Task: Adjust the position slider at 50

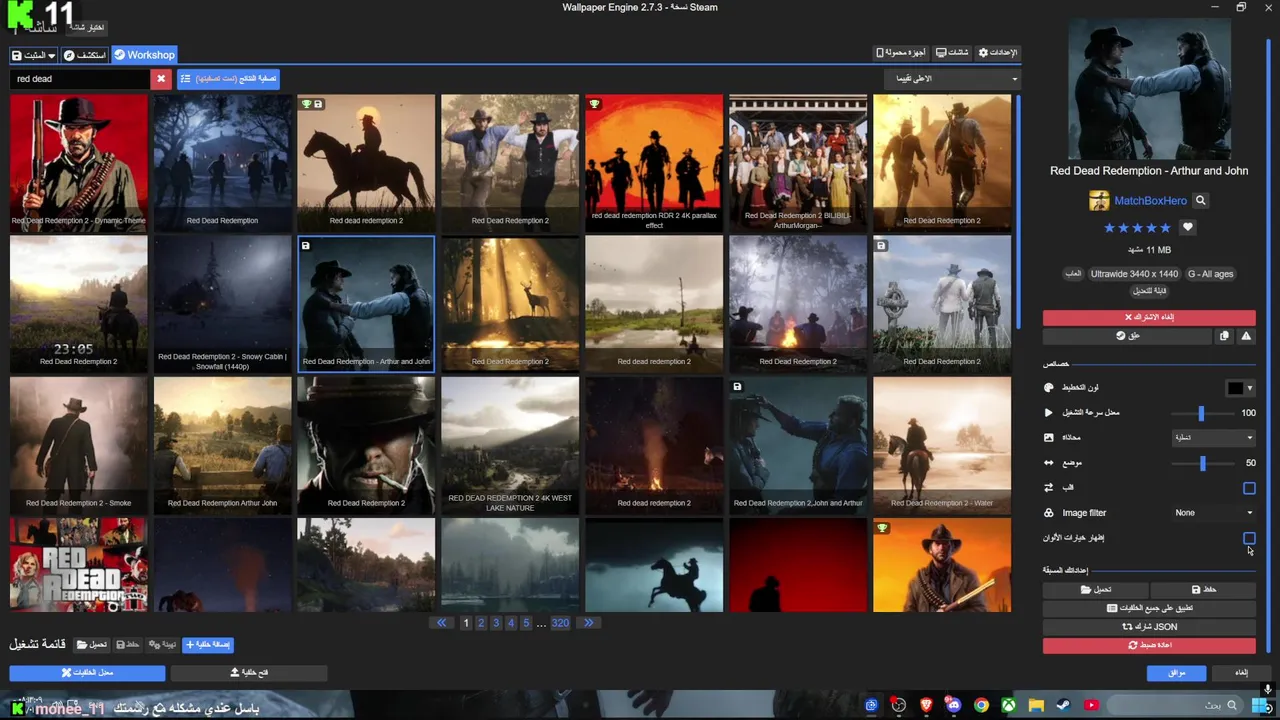Action: (x=1202, y=463)
